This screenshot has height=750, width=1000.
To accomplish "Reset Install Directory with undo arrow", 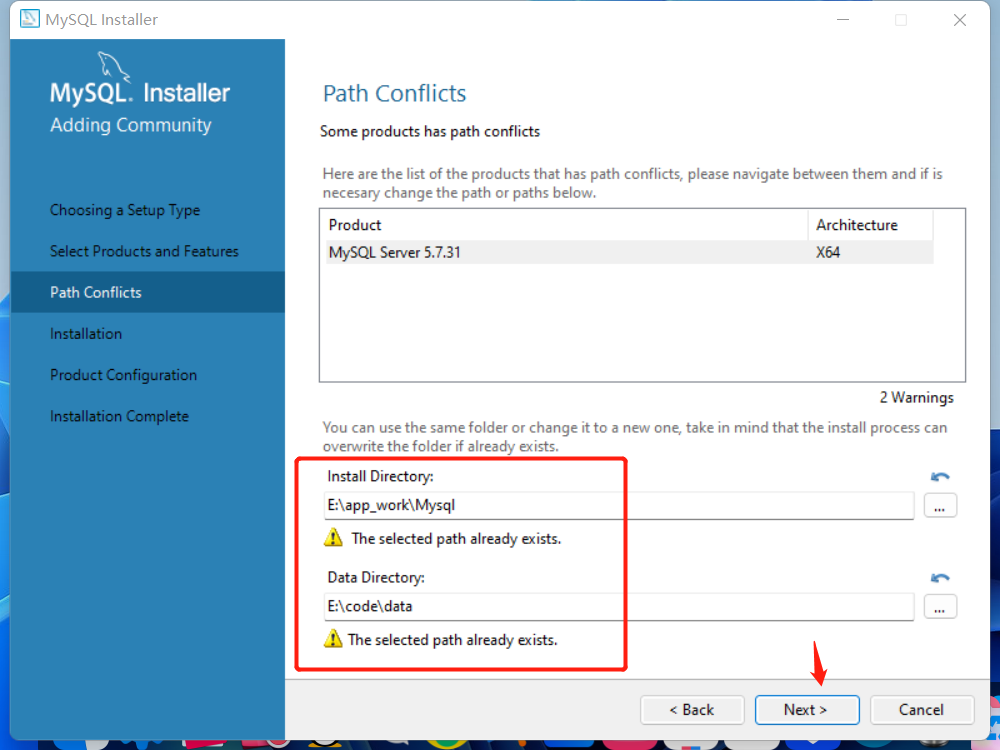I will pos(940,476).
